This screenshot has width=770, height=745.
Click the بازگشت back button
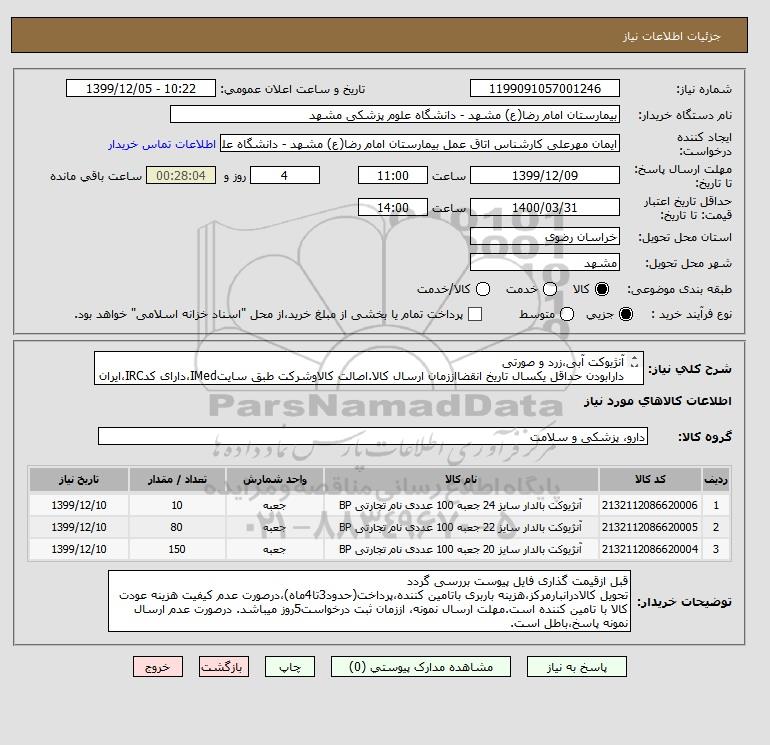224,667
